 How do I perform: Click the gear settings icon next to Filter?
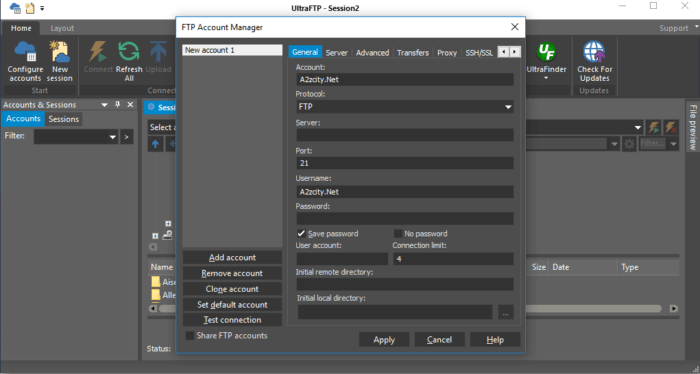(629, 144)
